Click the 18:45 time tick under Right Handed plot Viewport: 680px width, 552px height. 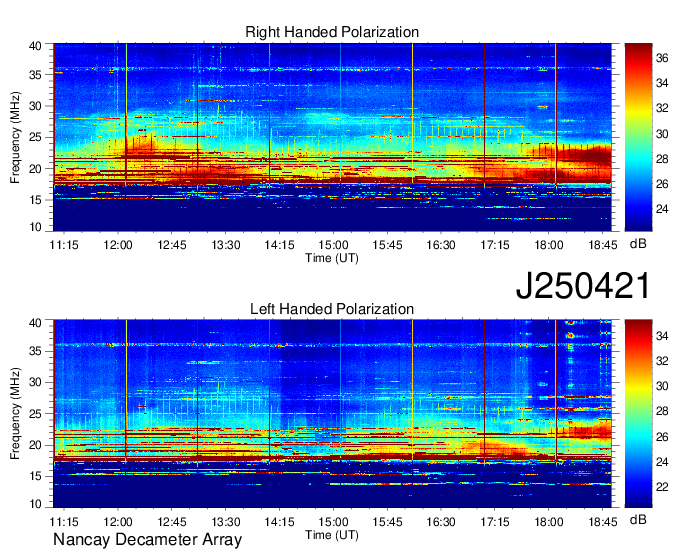point(602,245)
